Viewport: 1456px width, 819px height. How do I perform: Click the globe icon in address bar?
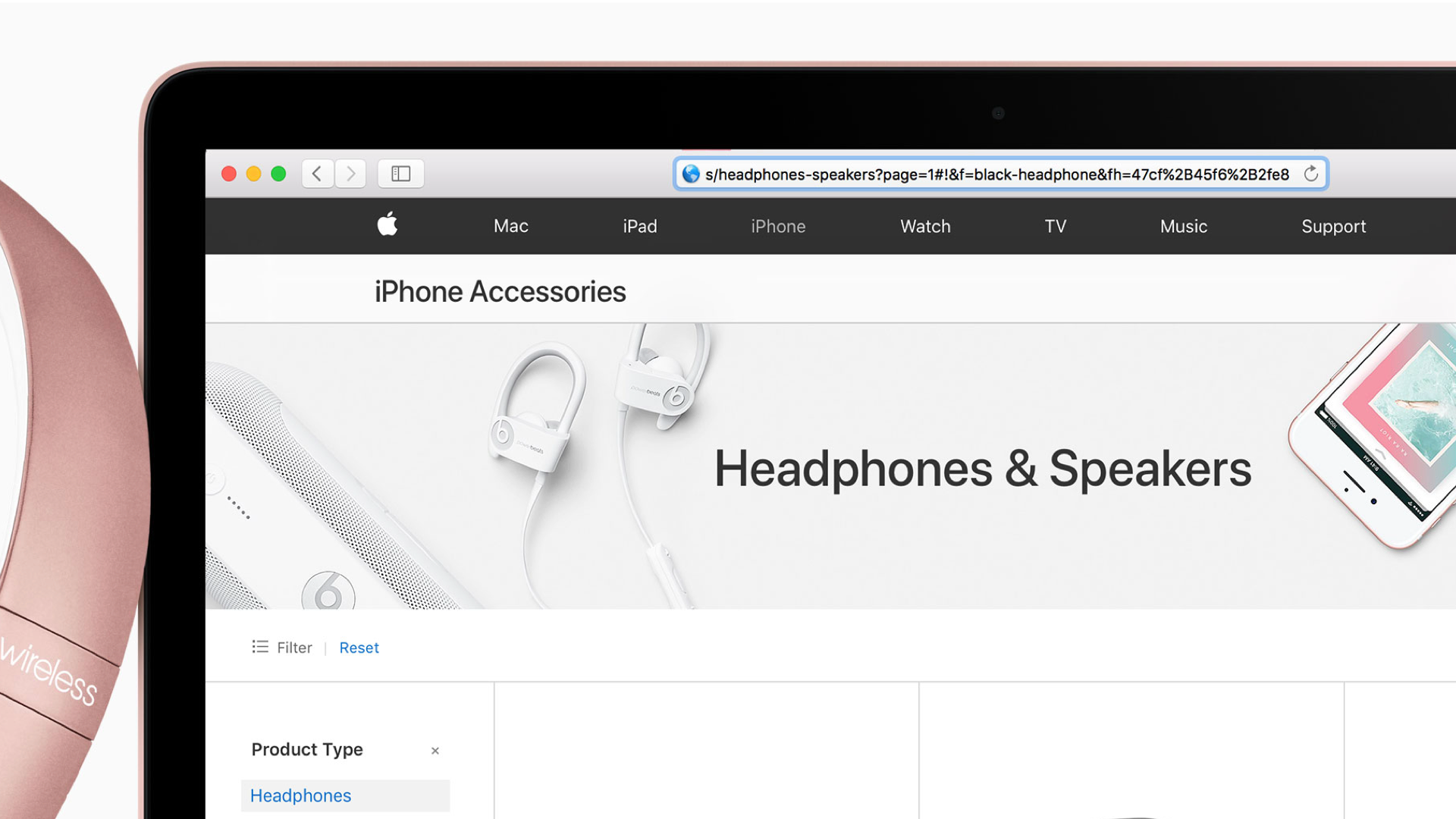tap(691, 174)
